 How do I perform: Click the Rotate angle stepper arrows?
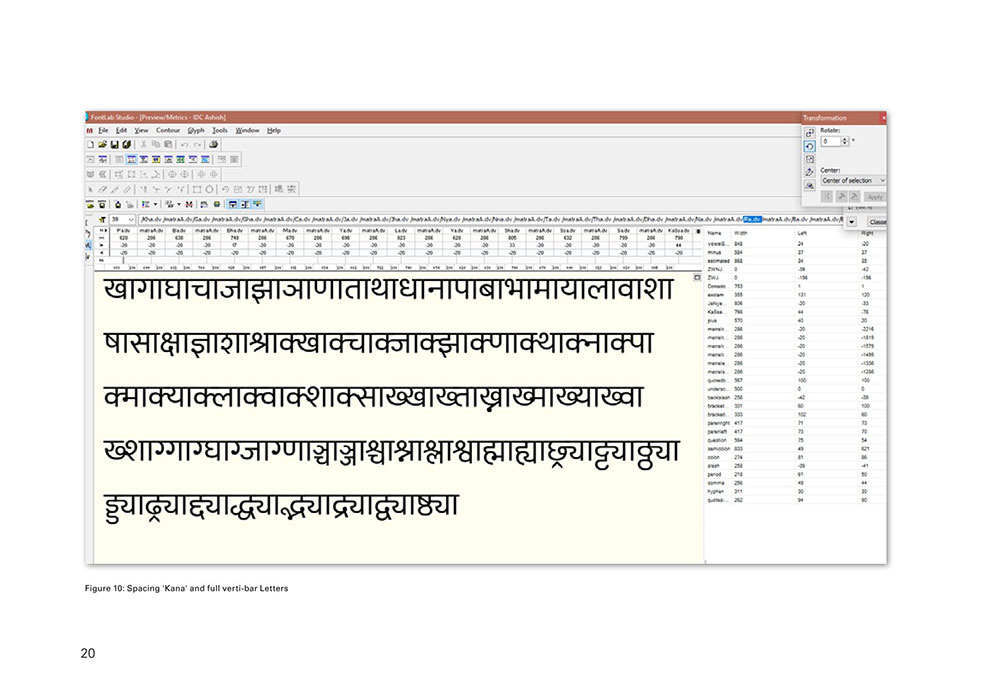(x=845, y=141)
